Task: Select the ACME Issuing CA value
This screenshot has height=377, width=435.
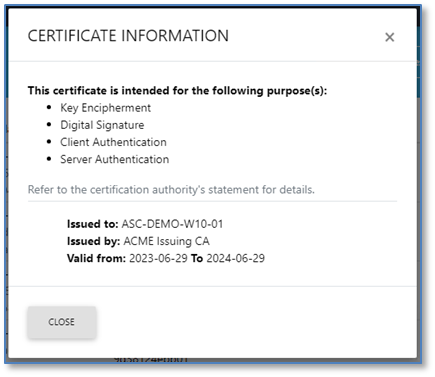Action: 166,241
